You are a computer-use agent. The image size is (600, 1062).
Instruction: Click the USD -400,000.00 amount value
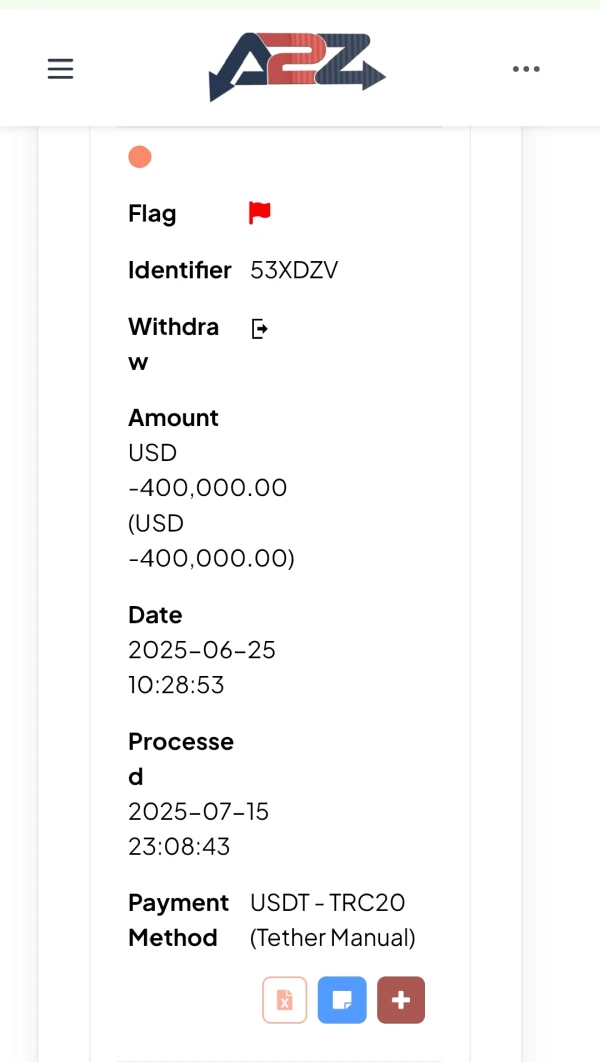tap(208, 488)
